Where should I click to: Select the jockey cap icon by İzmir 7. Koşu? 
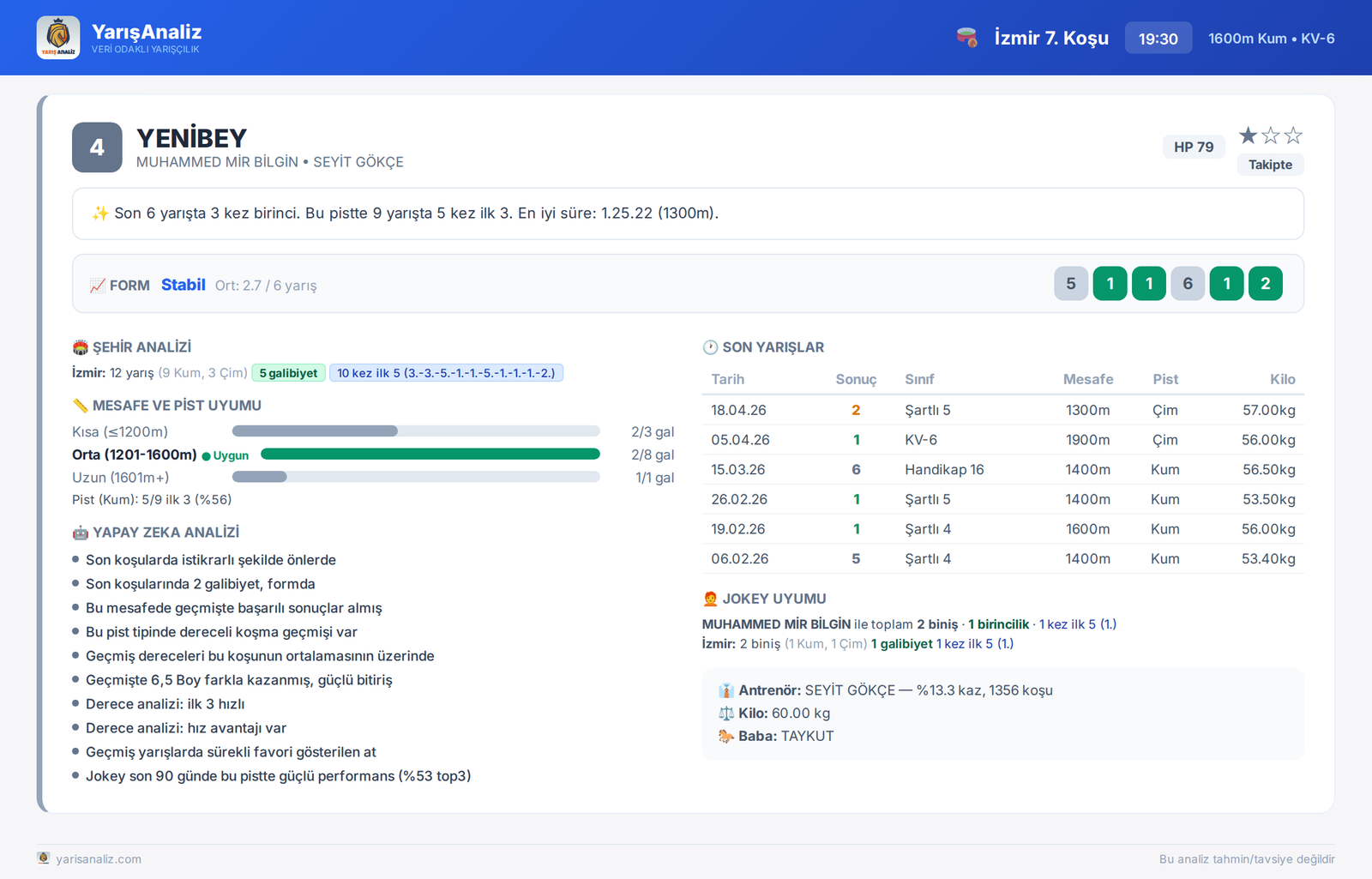967,38
